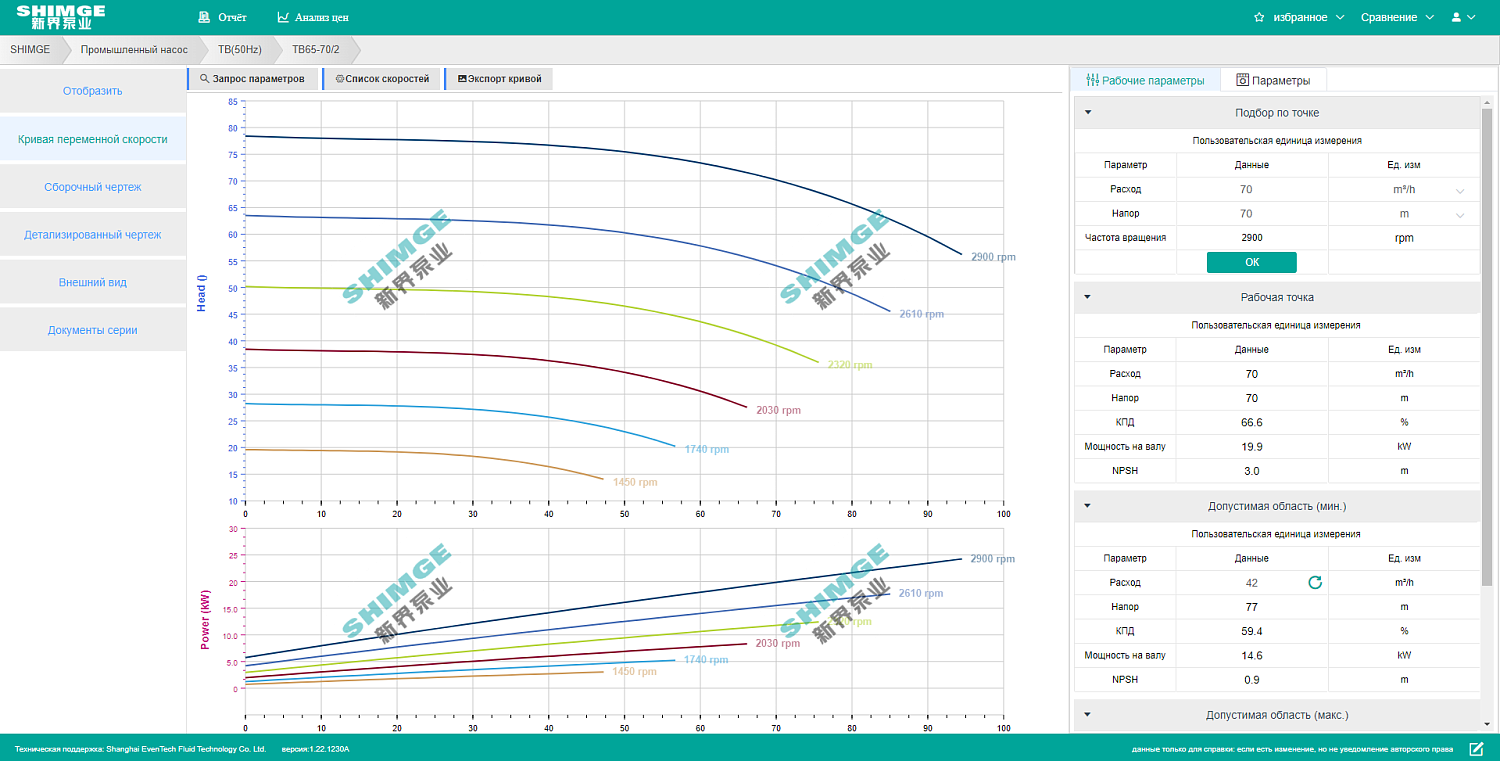Open the user account menu icon
The image size is (1500, 761).
1463,17
